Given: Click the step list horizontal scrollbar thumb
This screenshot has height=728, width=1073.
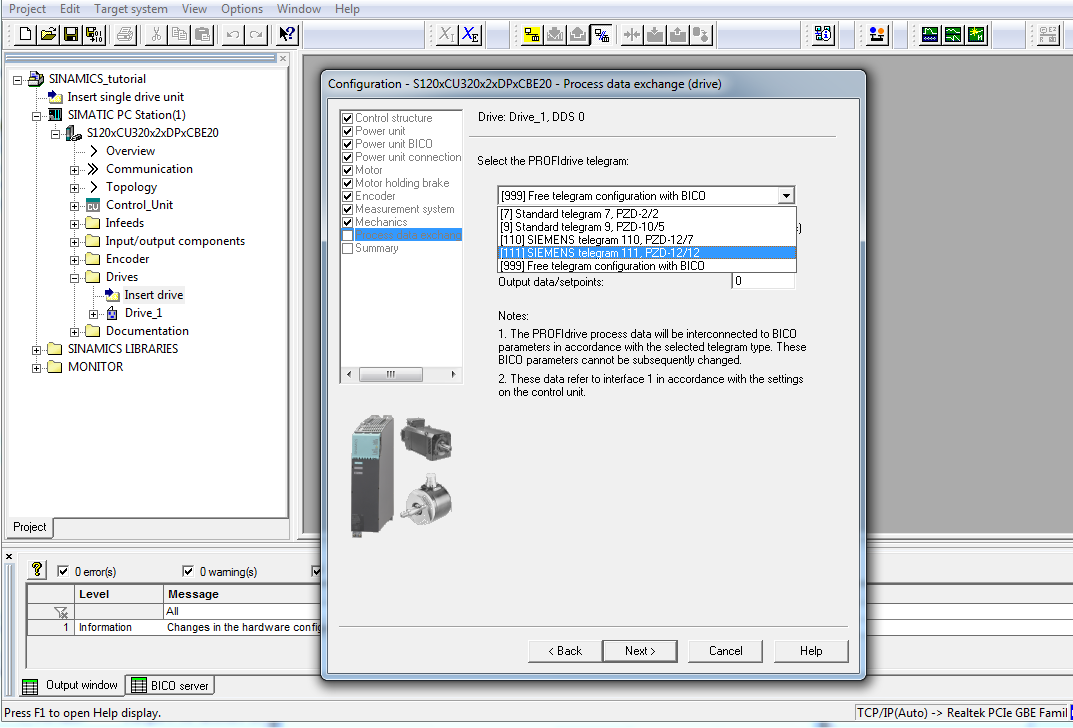Looking at the screenshot, I should click(391, 374).
